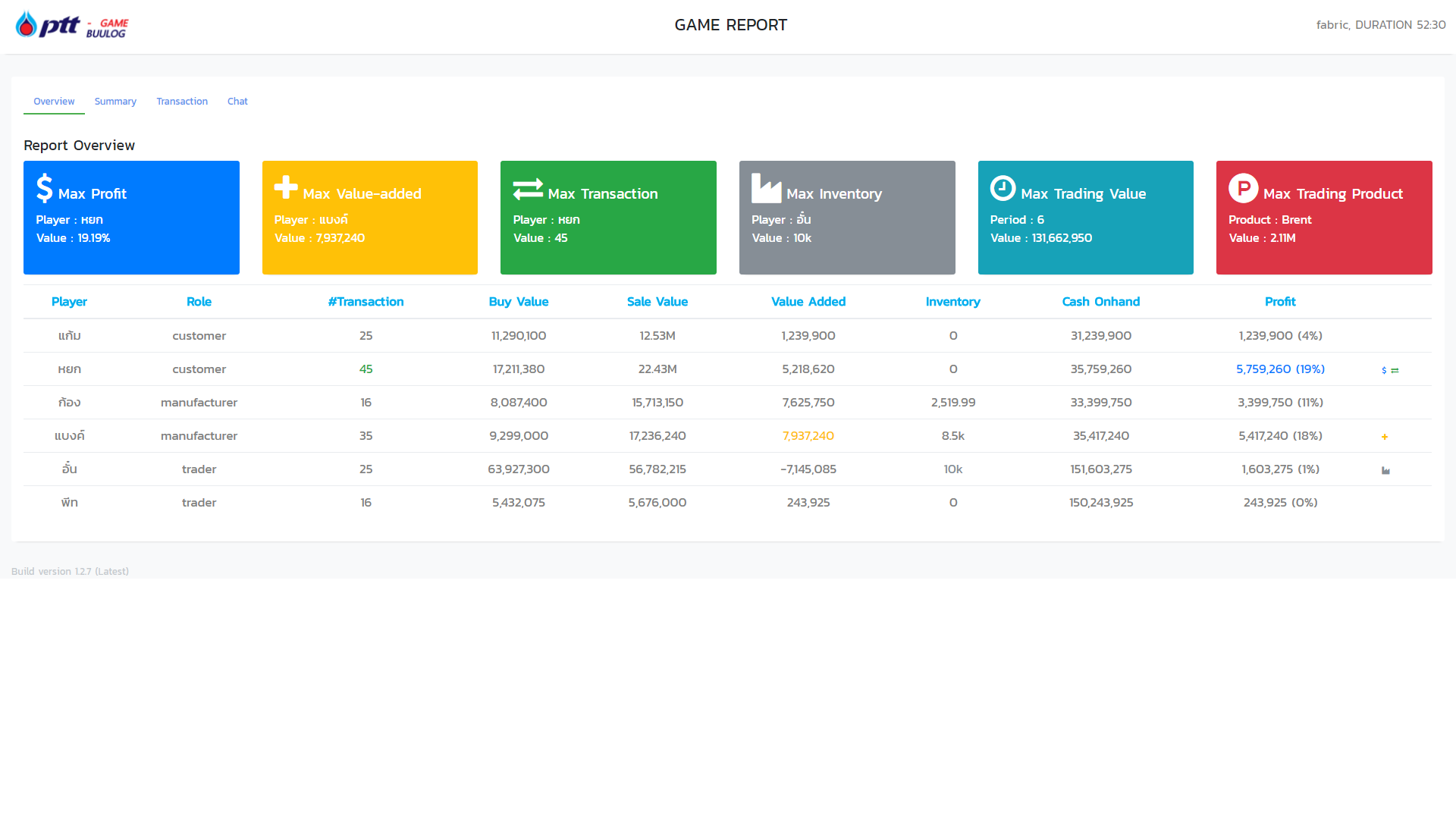The width and height of the screenshot is (1456, 819).
Task: Click the 1,603,275 (1%) profit cell
Action: click(1280, 469)
